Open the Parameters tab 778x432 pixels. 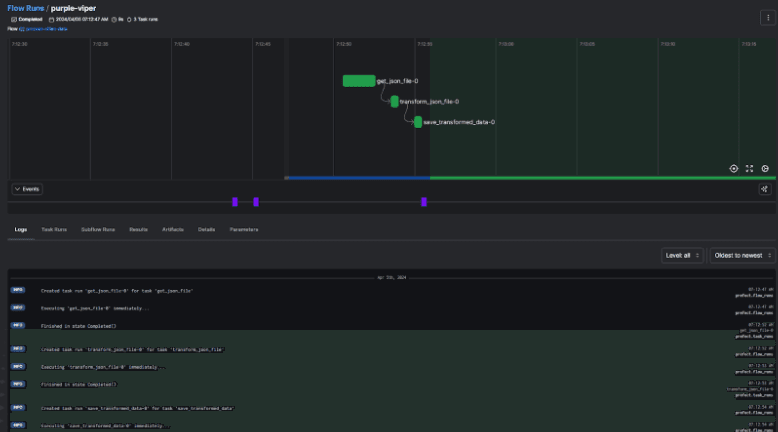pyautogui.click(x=243, y=229)
